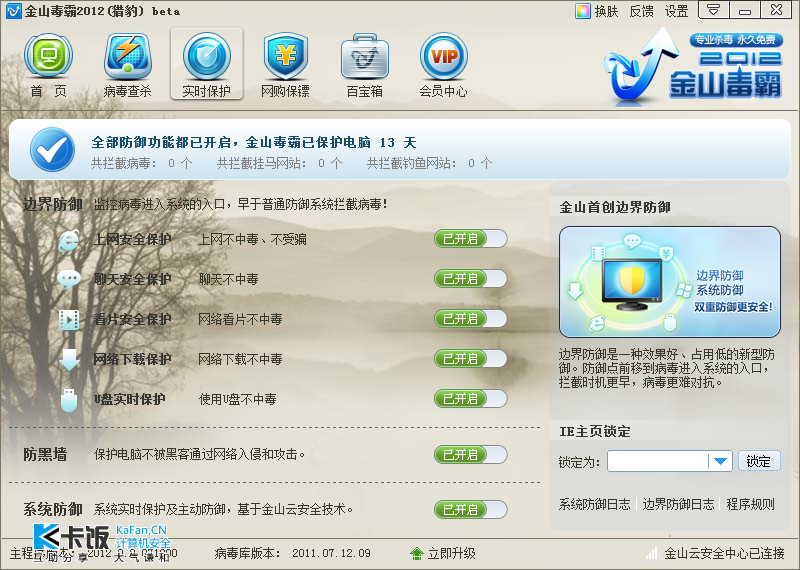Click 金山云安全中心已连接 status text
This screenshot has height=570, width=800.
click(x=724, y=553)
